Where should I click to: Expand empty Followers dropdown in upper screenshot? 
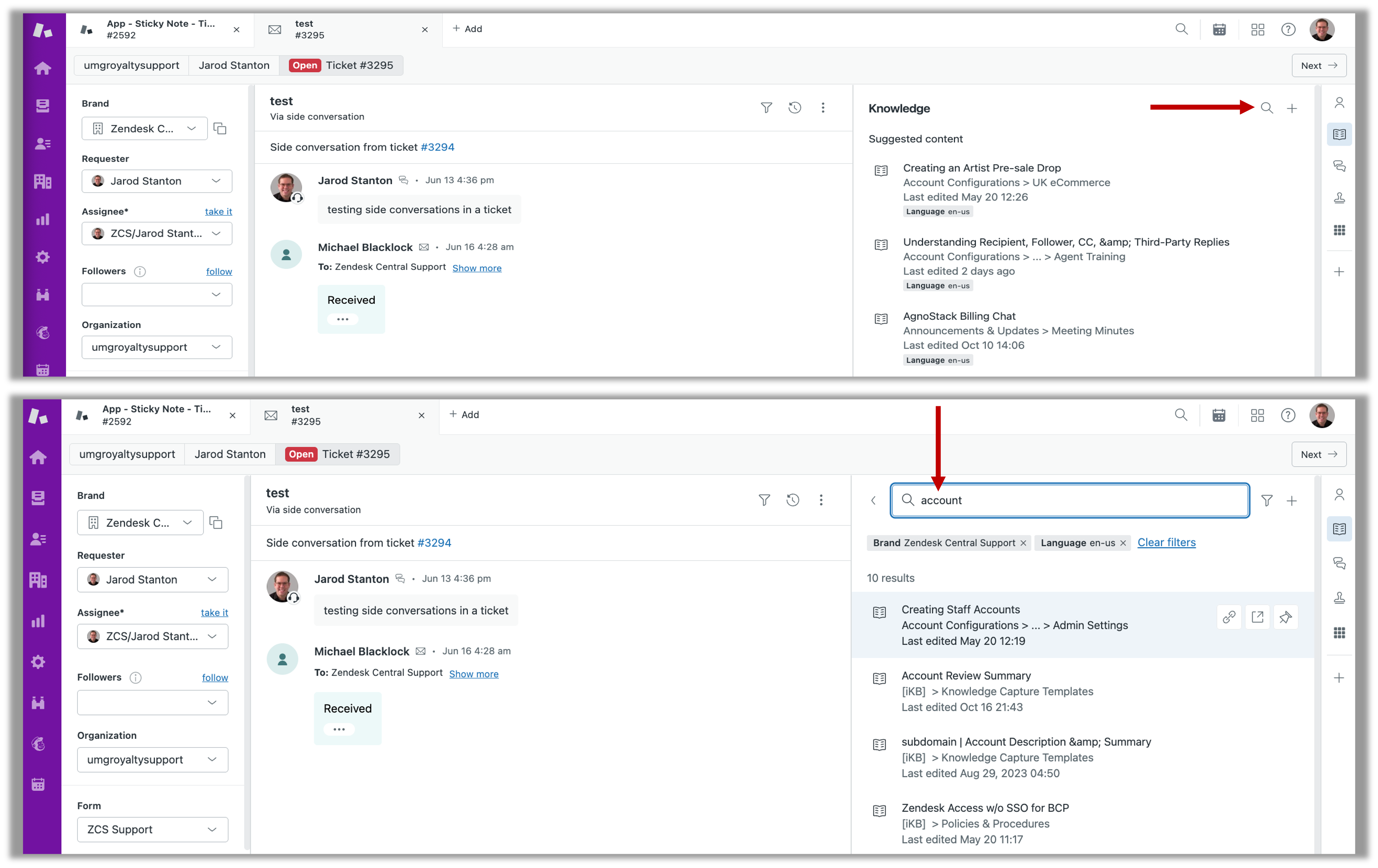(157, 294)
